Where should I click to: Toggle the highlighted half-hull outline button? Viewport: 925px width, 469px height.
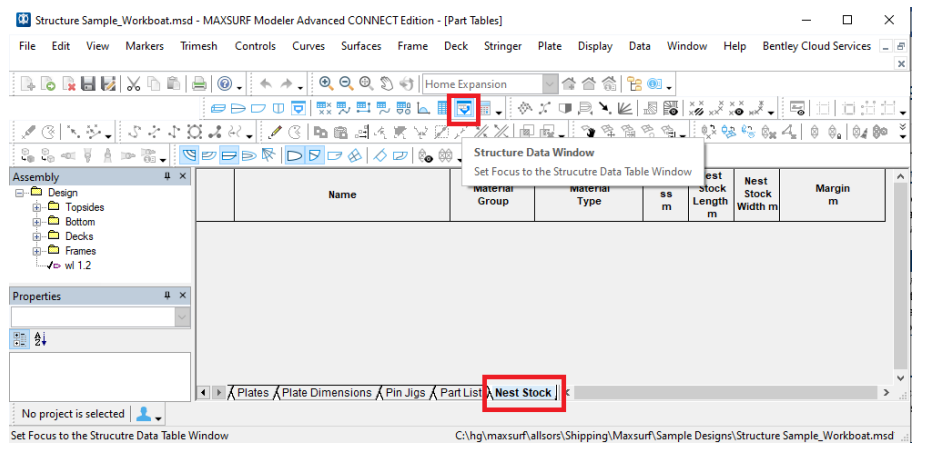click(x=294, y=156)
